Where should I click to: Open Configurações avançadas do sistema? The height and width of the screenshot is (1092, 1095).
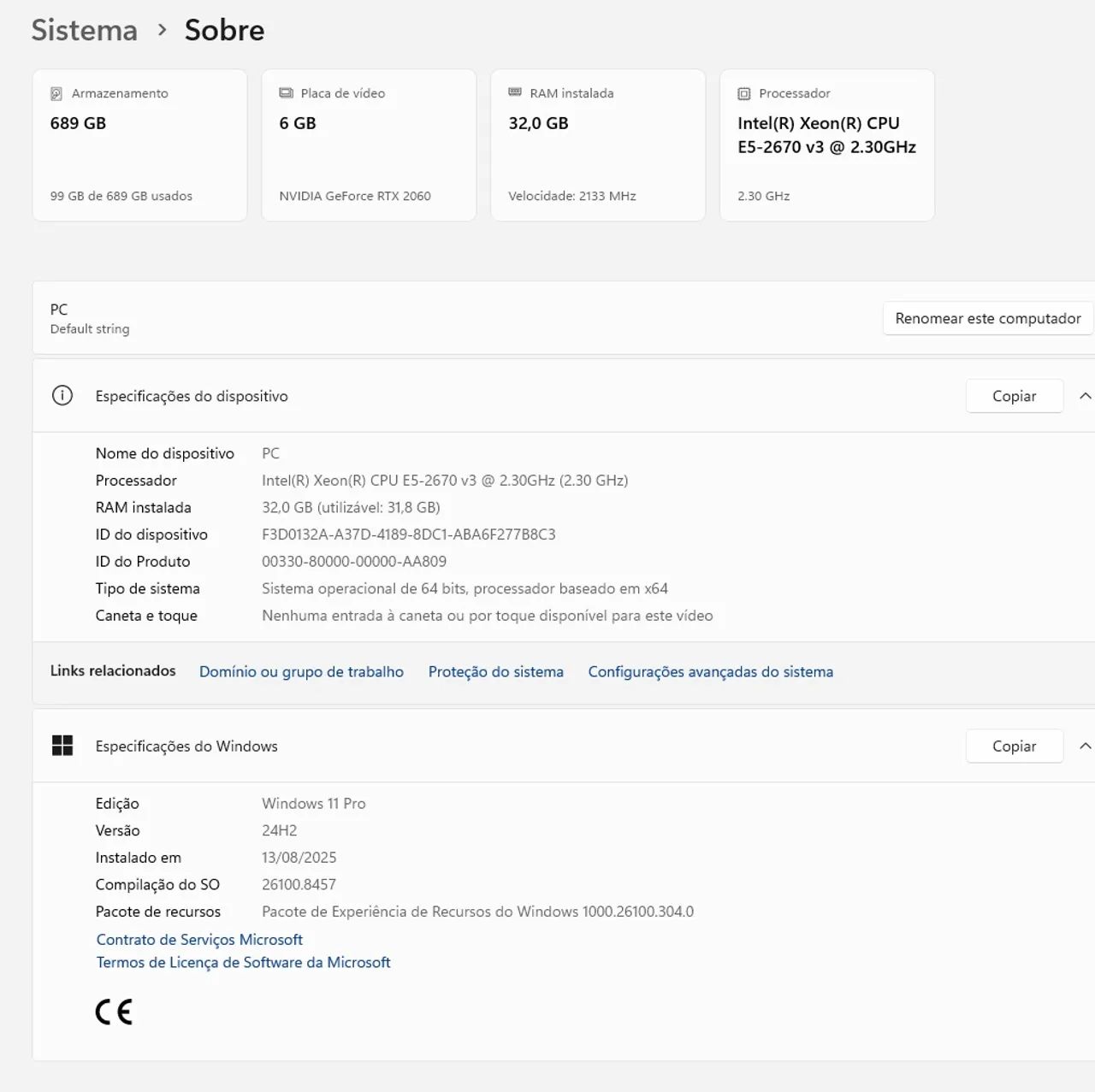(711, 672)
